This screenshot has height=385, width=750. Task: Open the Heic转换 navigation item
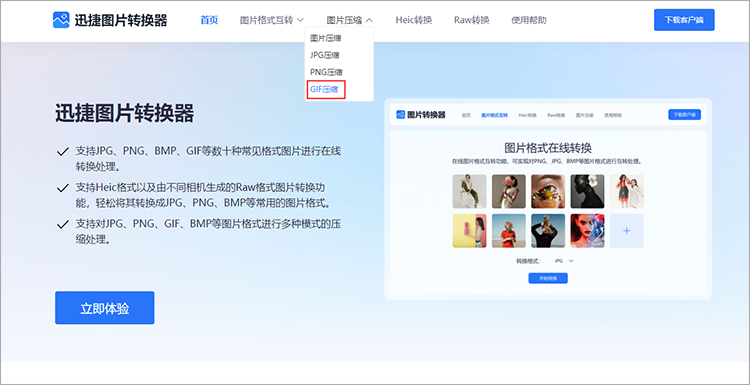click(414, 20)
